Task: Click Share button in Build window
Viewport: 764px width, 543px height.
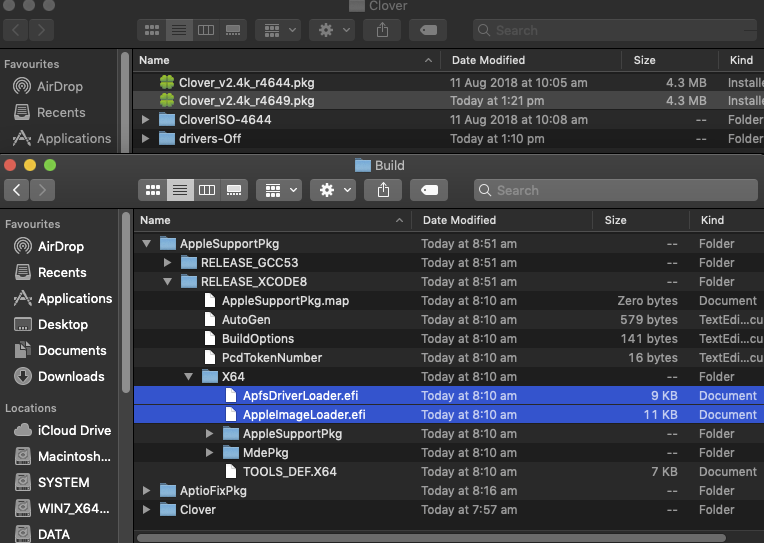Action: [383, 190]
